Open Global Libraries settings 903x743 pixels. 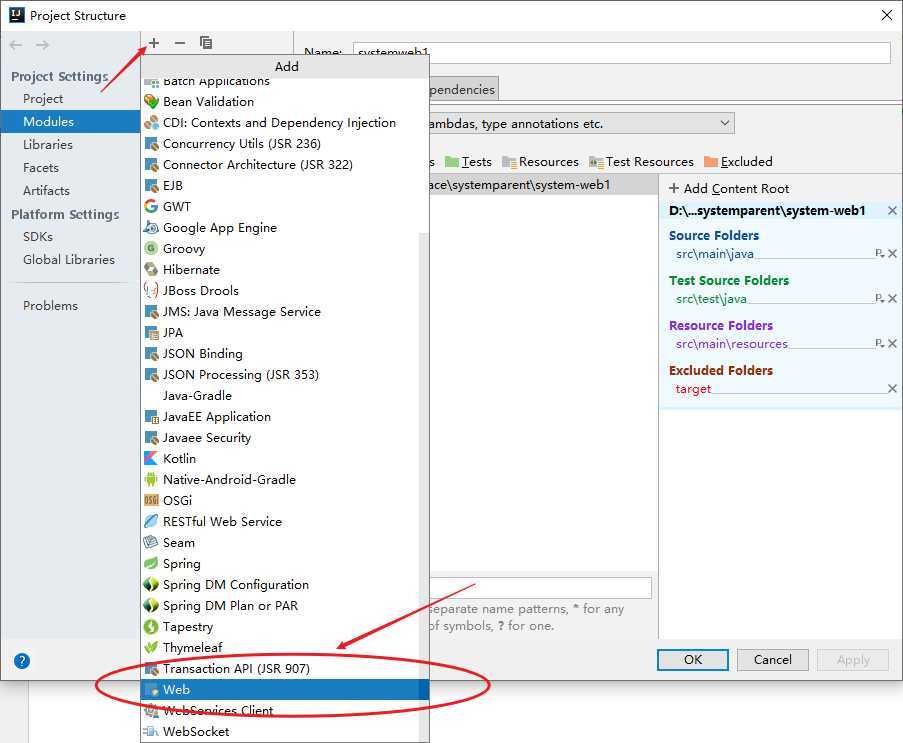point(70,260)
